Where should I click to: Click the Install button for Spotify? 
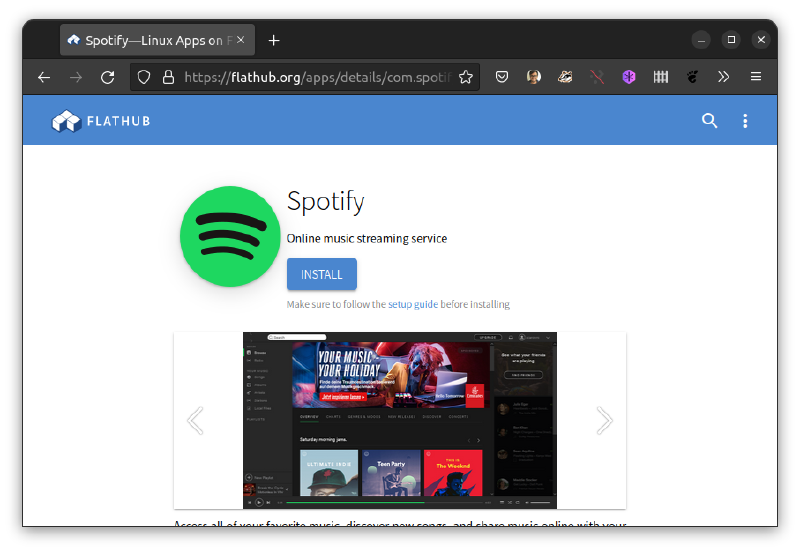point(321,274)
